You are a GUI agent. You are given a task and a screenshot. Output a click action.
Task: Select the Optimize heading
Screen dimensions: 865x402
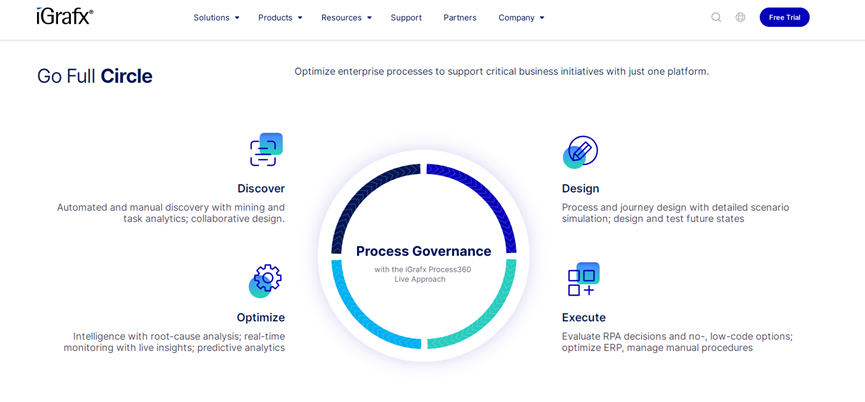[x=260, y=318]
